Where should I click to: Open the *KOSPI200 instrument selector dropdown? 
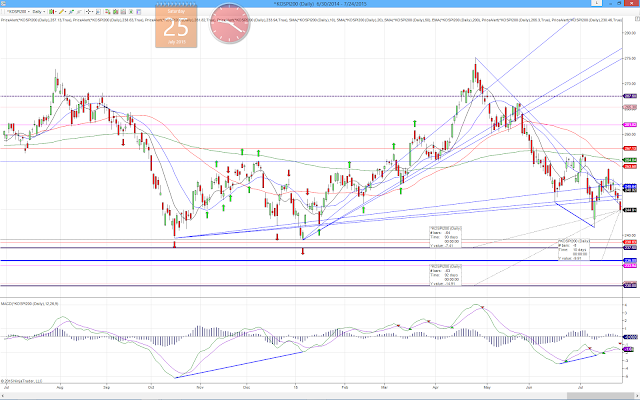(18, 12)
